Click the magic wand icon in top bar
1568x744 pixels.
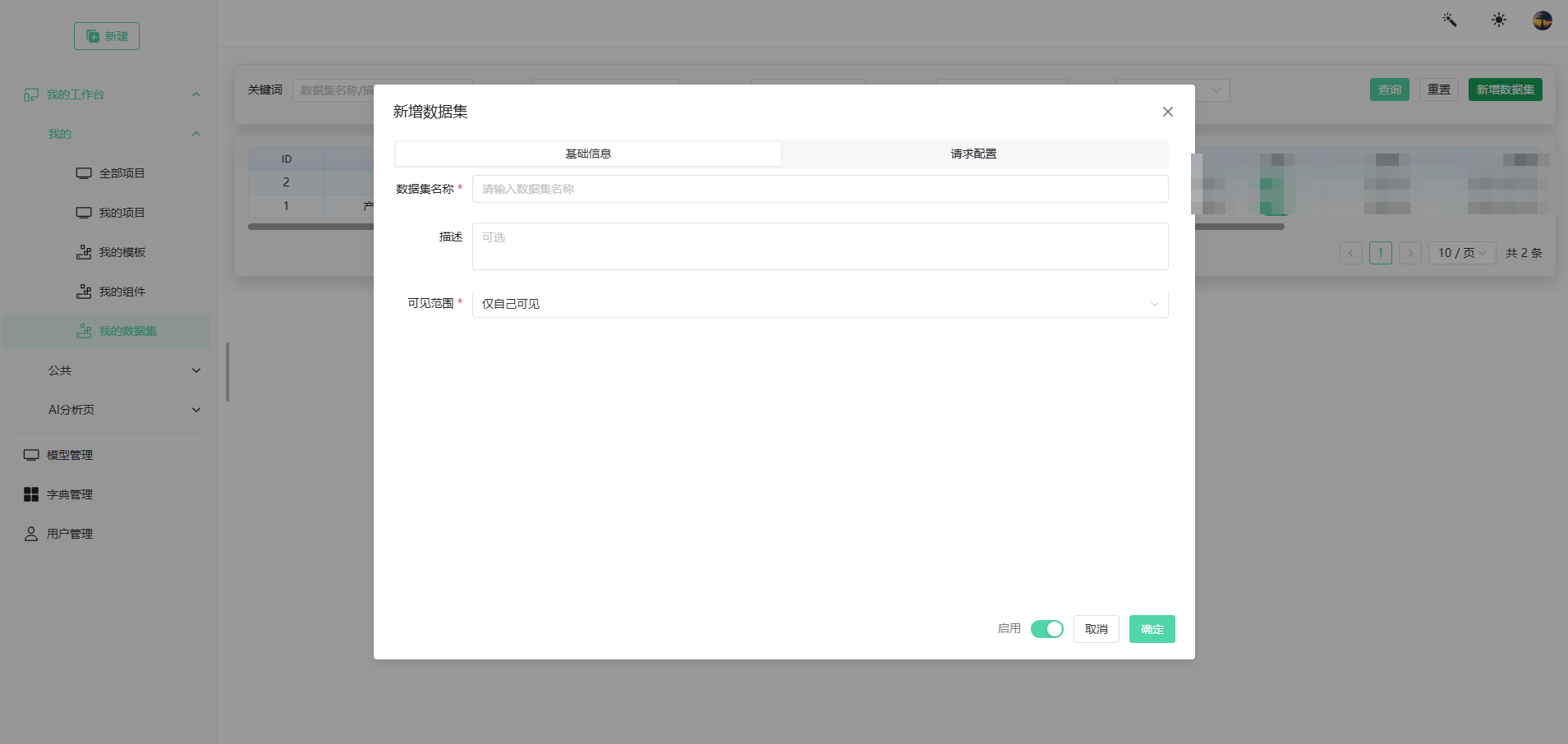(1450, 20)
